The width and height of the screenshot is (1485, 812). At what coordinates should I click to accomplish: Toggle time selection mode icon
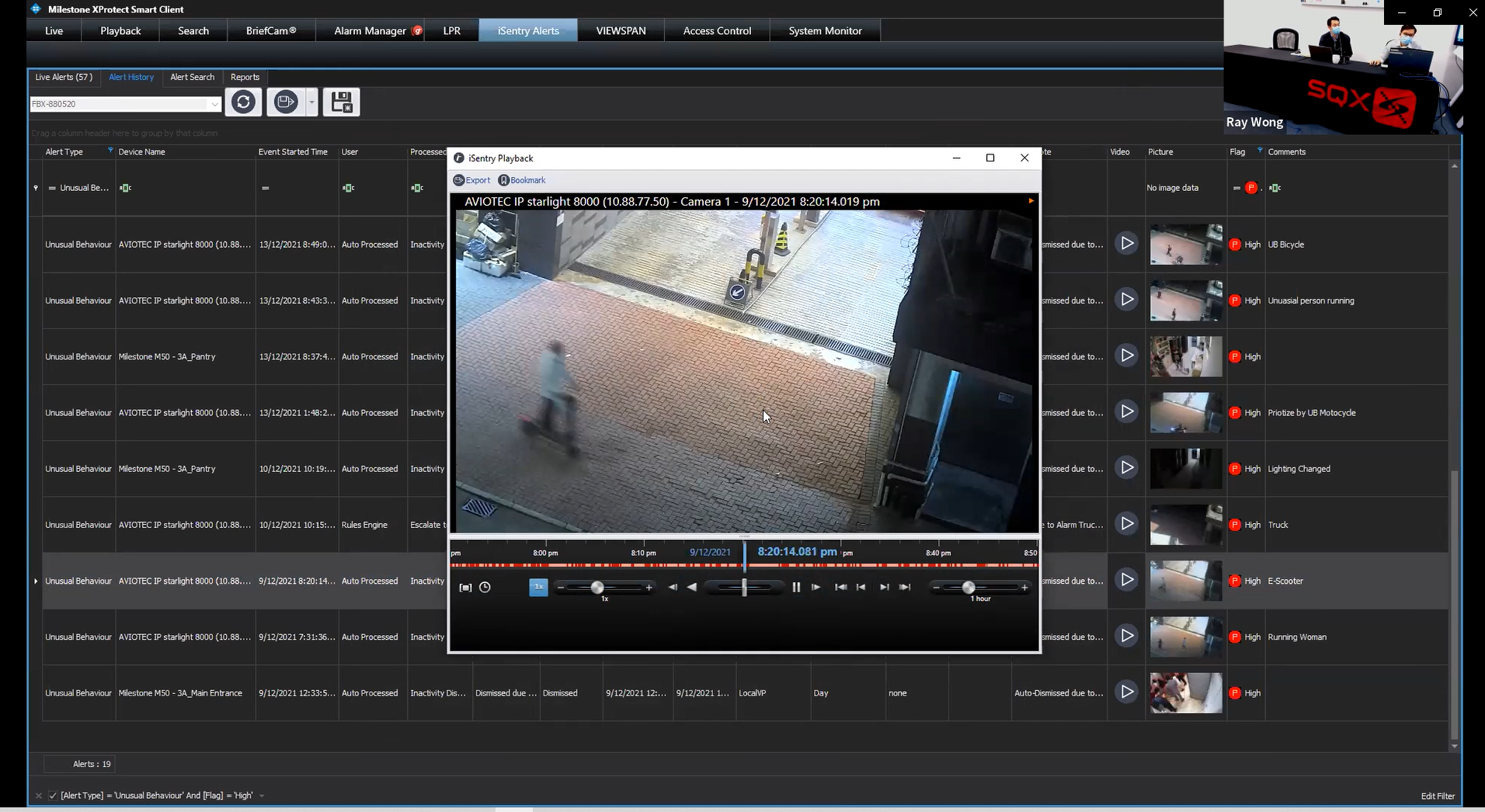[465, 588]
